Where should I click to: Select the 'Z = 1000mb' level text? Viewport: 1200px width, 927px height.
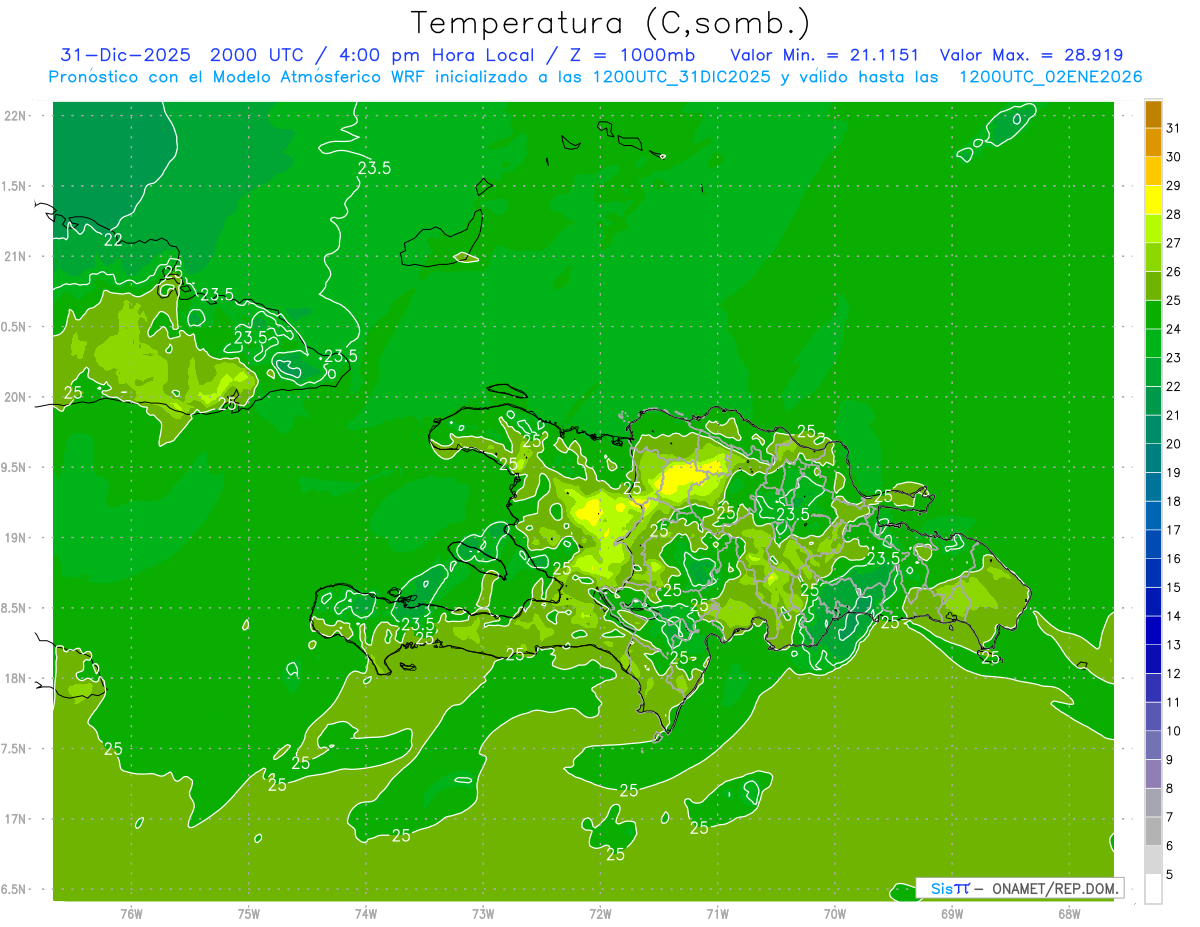coord(626,55)
